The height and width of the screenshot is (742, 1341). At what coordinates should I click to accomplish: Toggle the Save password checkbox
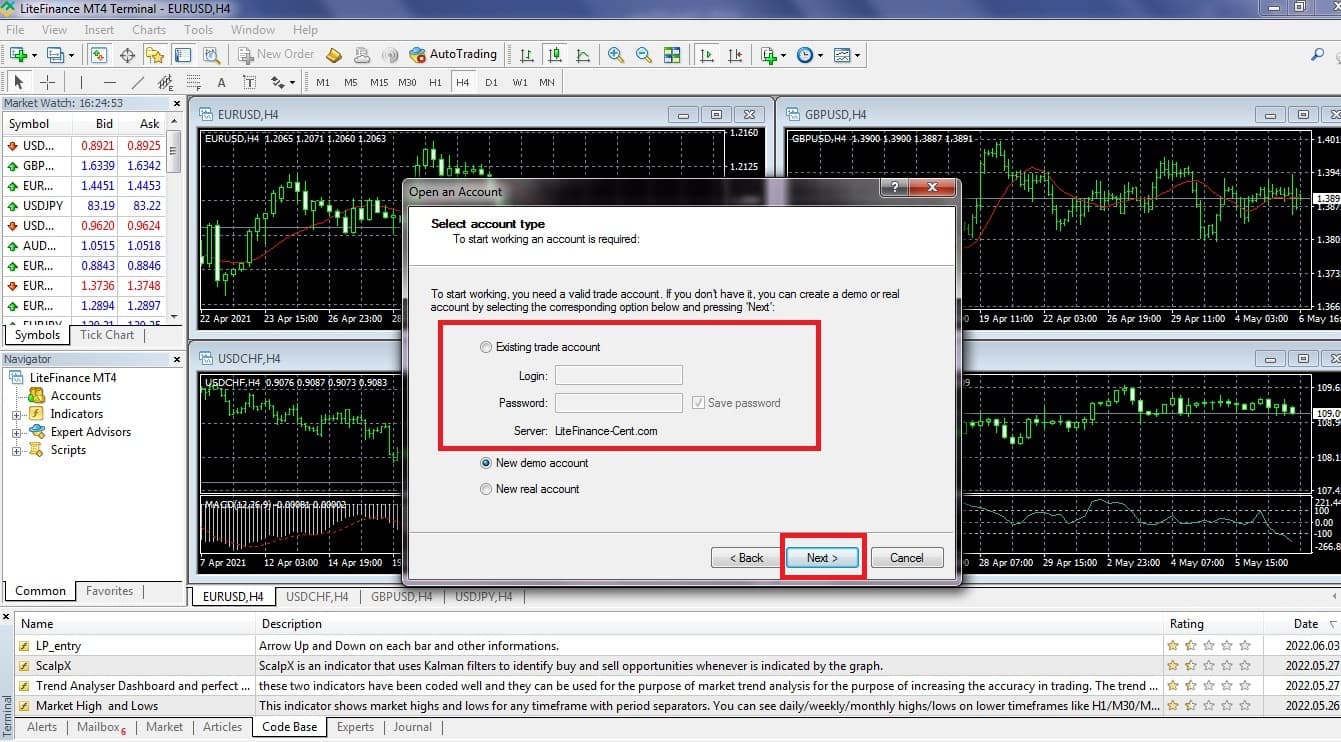pyautogui.click(x=699, y=403)
